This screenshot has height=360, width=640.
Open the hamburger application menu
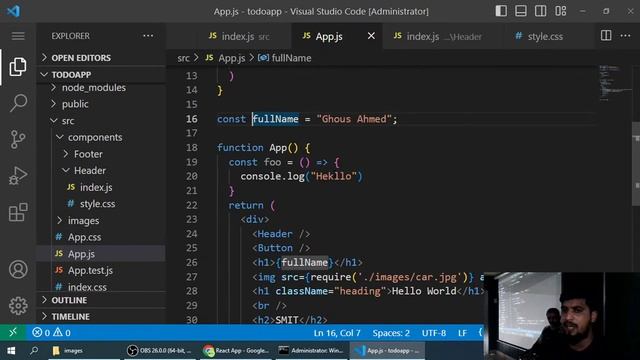click(18, 36)
